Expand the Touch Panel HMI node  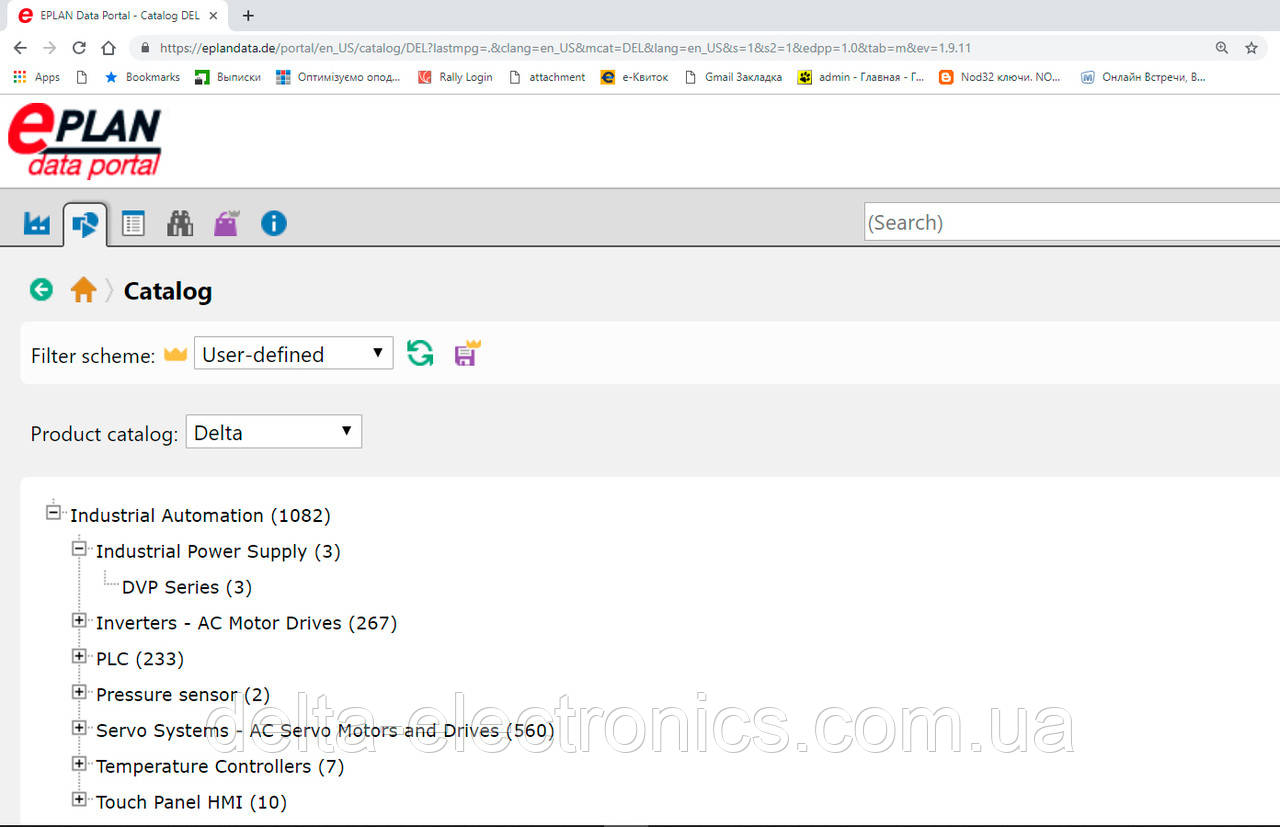(x=79, y=799)
